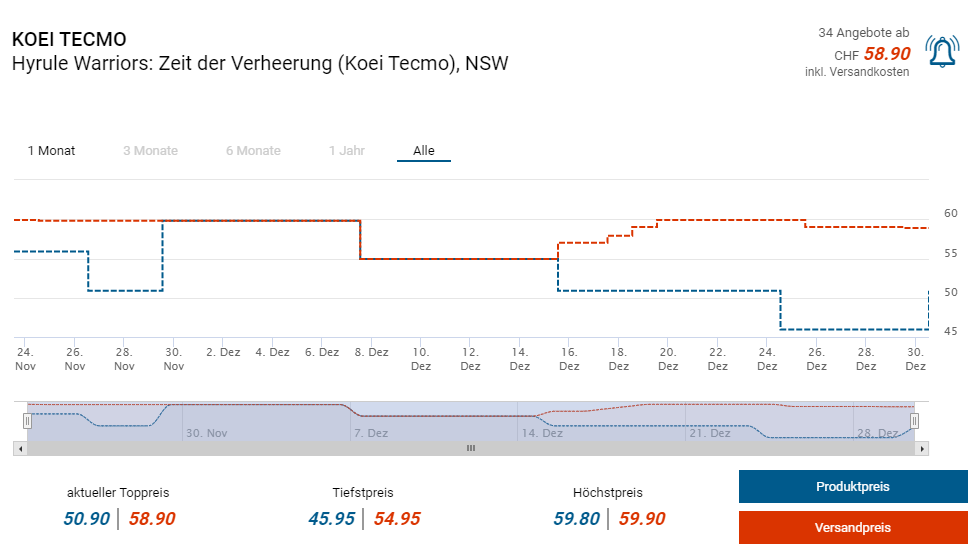Click the Tiefstpreis value 45.95
This screenshot has height=550, width=974.
point(331,518)
